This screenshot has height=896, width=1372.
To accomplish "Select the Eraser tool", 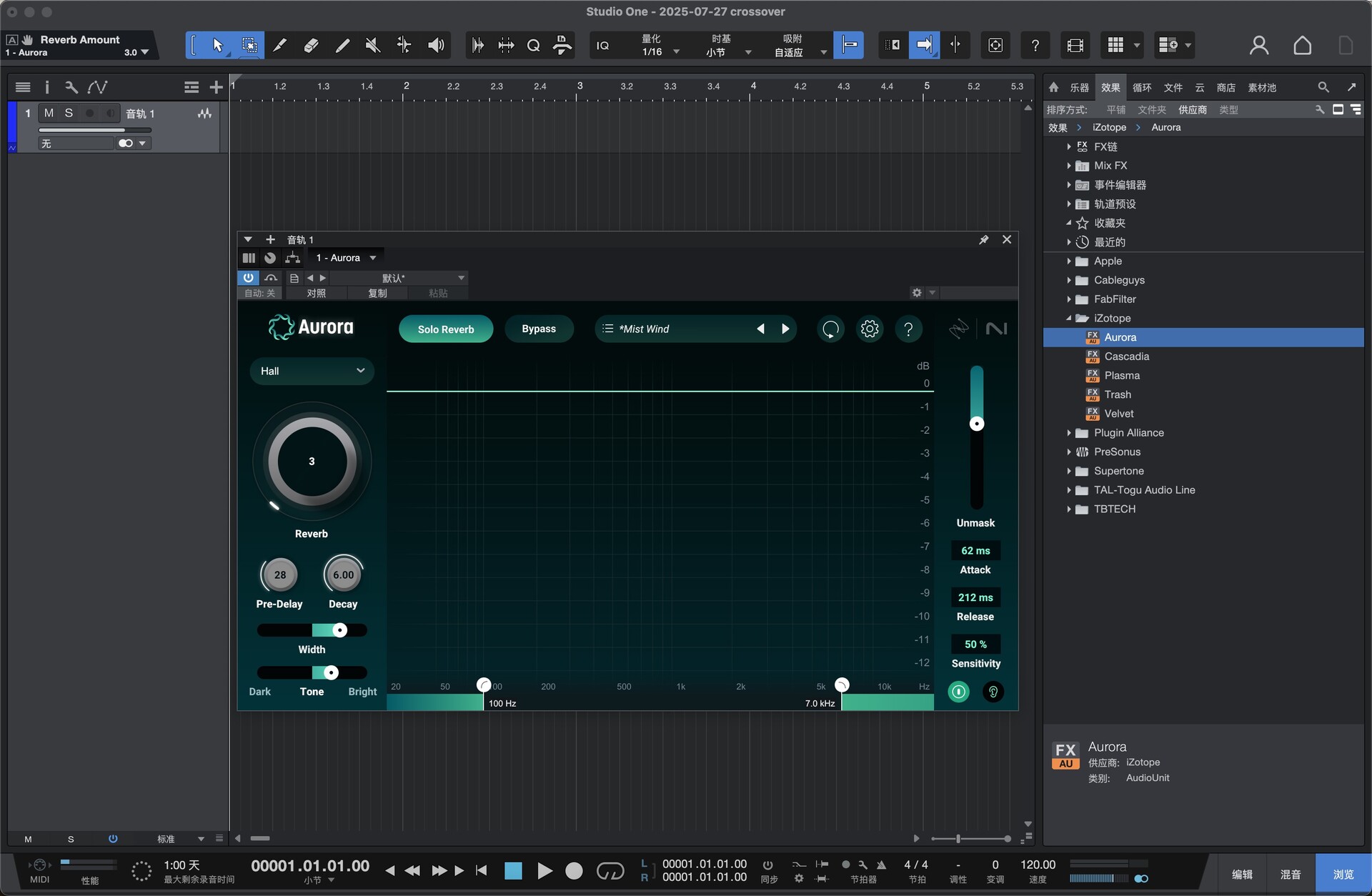I will [311, 46].
